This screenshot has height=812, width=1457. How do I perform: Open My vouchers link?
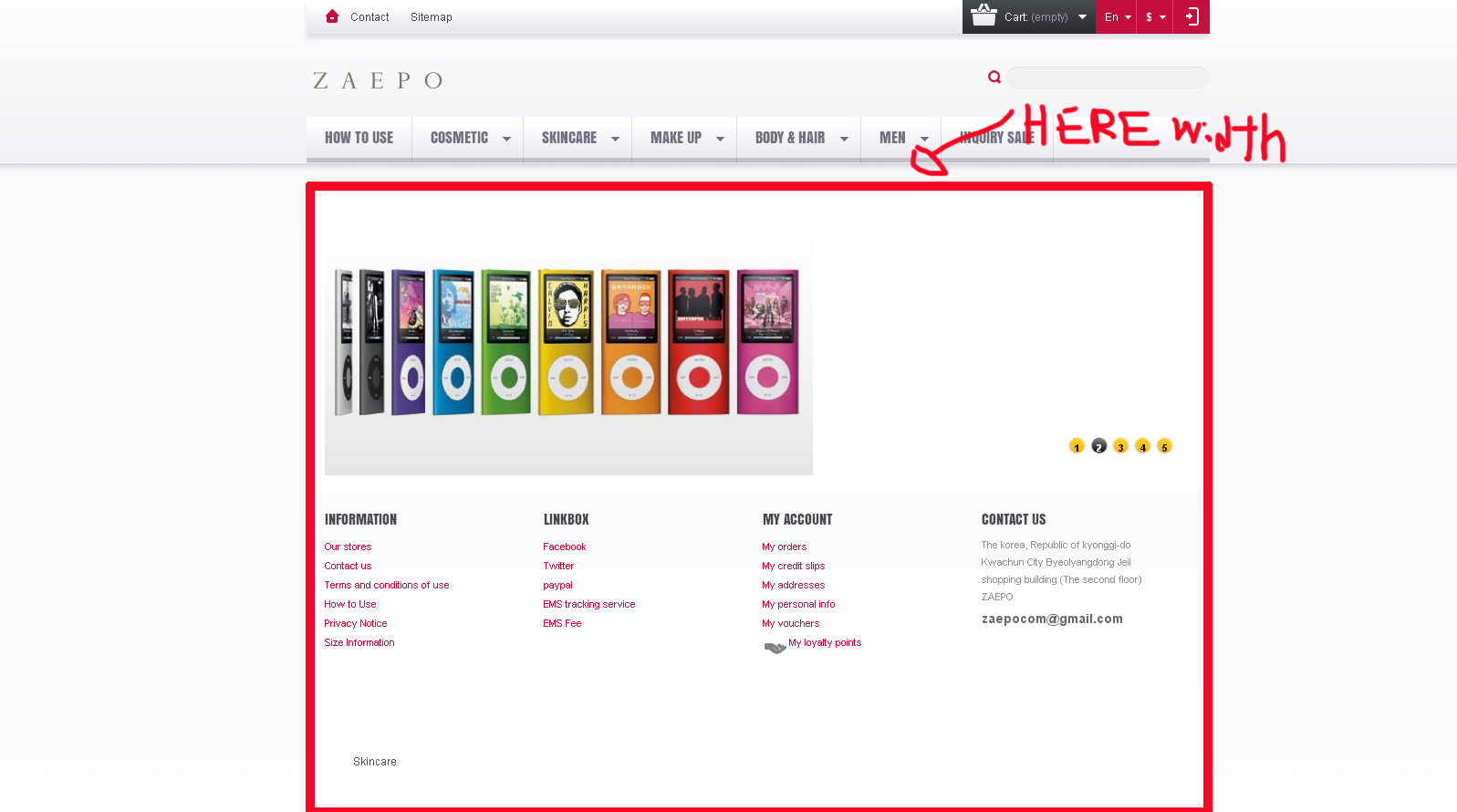[791, 623]
